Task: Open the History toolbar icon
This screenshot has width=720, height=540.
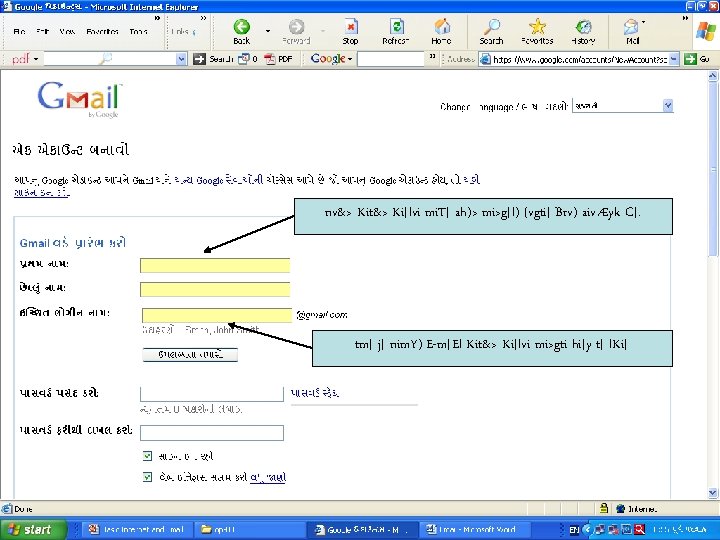Action: pyautogui.click(x=583, y=27)
